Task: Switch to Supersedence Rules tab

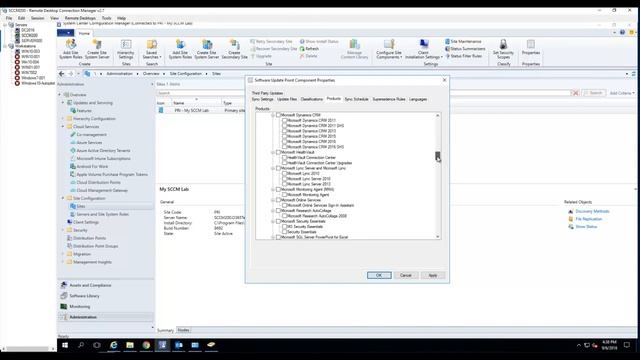Action: [389, 99]
